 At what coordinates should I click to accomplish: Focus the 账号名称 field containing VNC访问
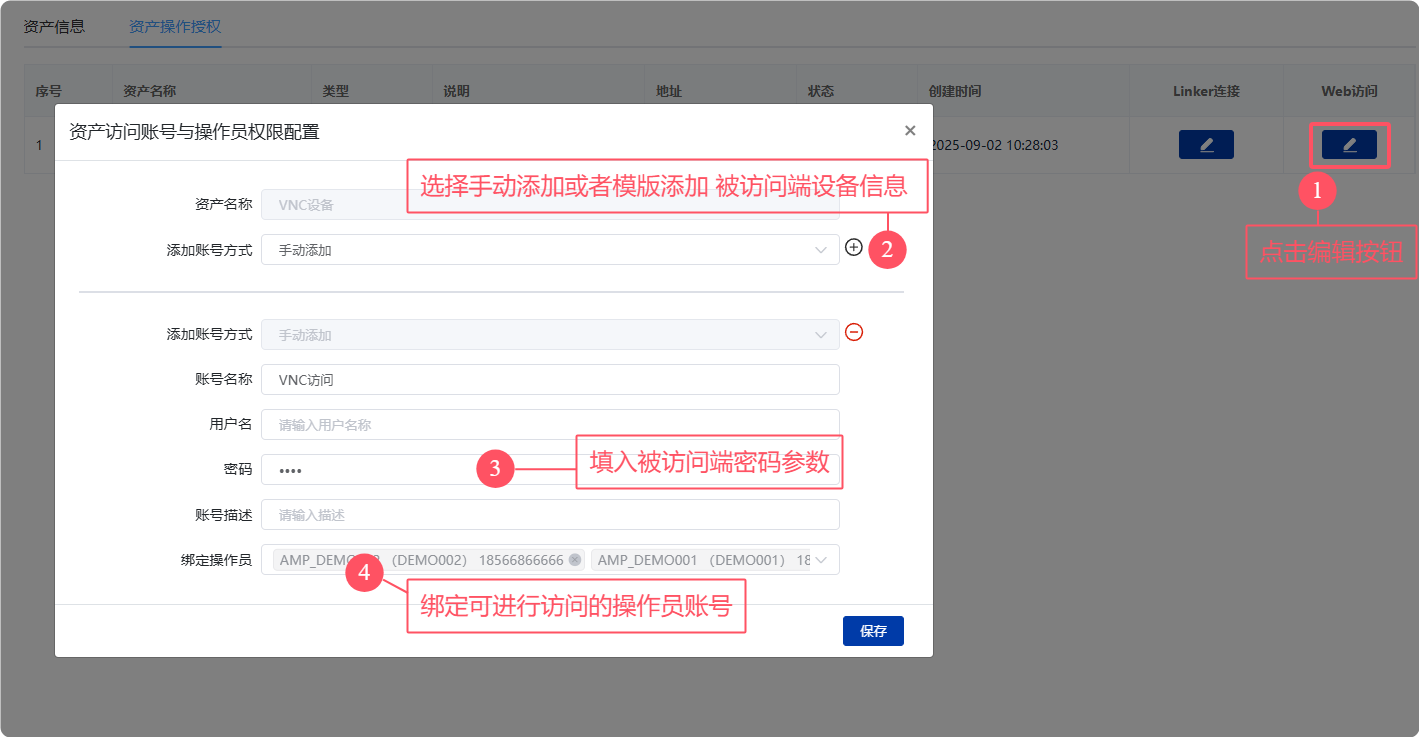tap(549, 380)
